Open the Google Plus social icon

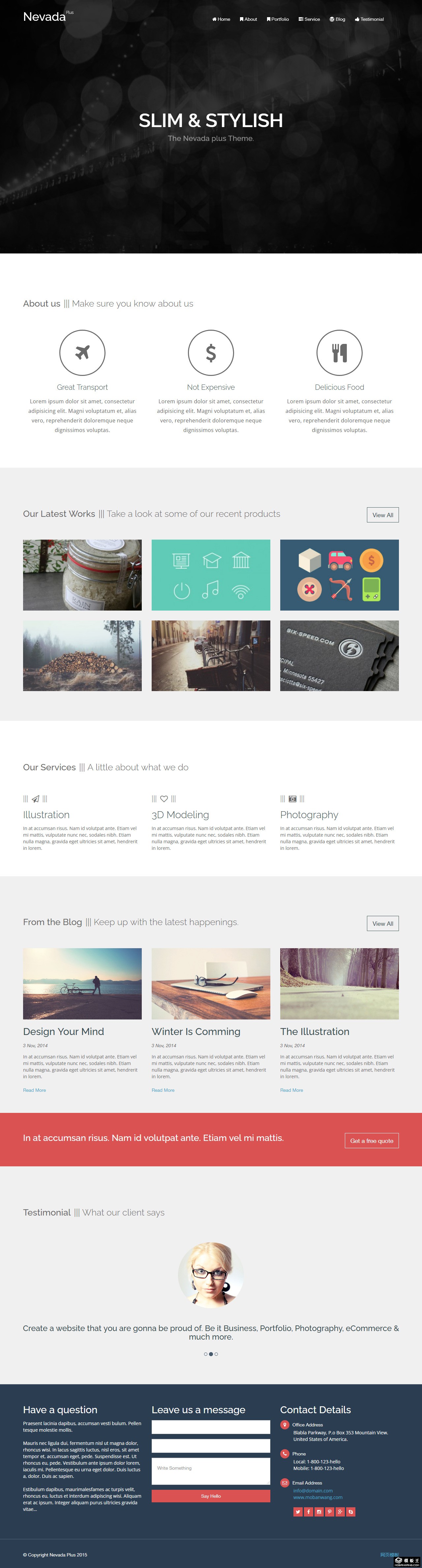[x=340, y=1511]
